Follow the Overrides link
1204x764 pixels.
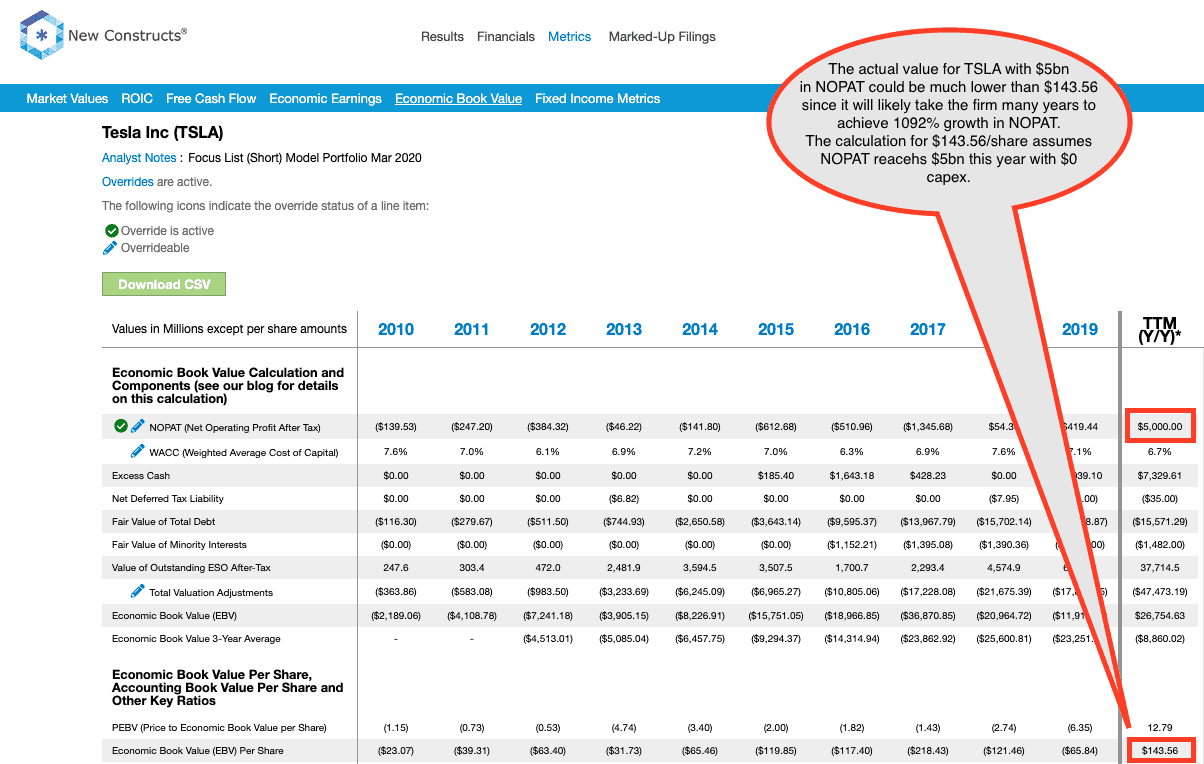[x=128, y=182]
